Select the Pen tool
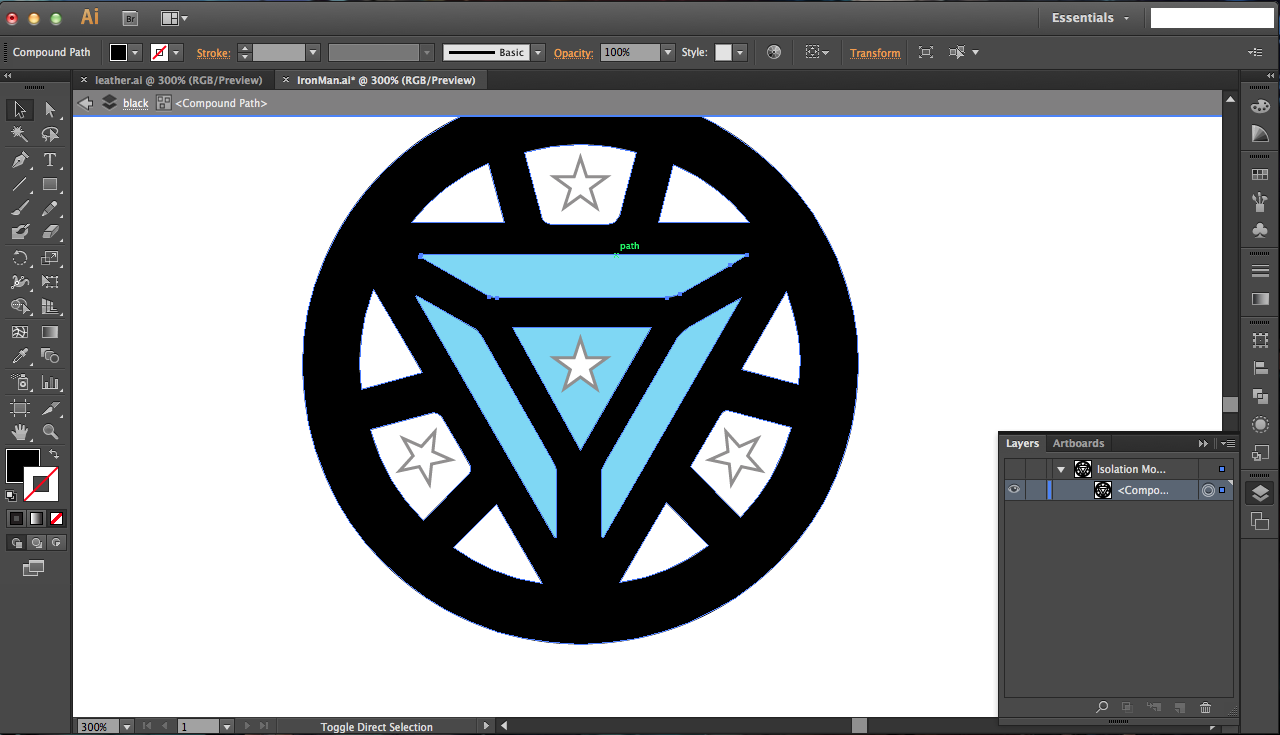Screen dimensions: 1280x735 (x=20, y=159)
